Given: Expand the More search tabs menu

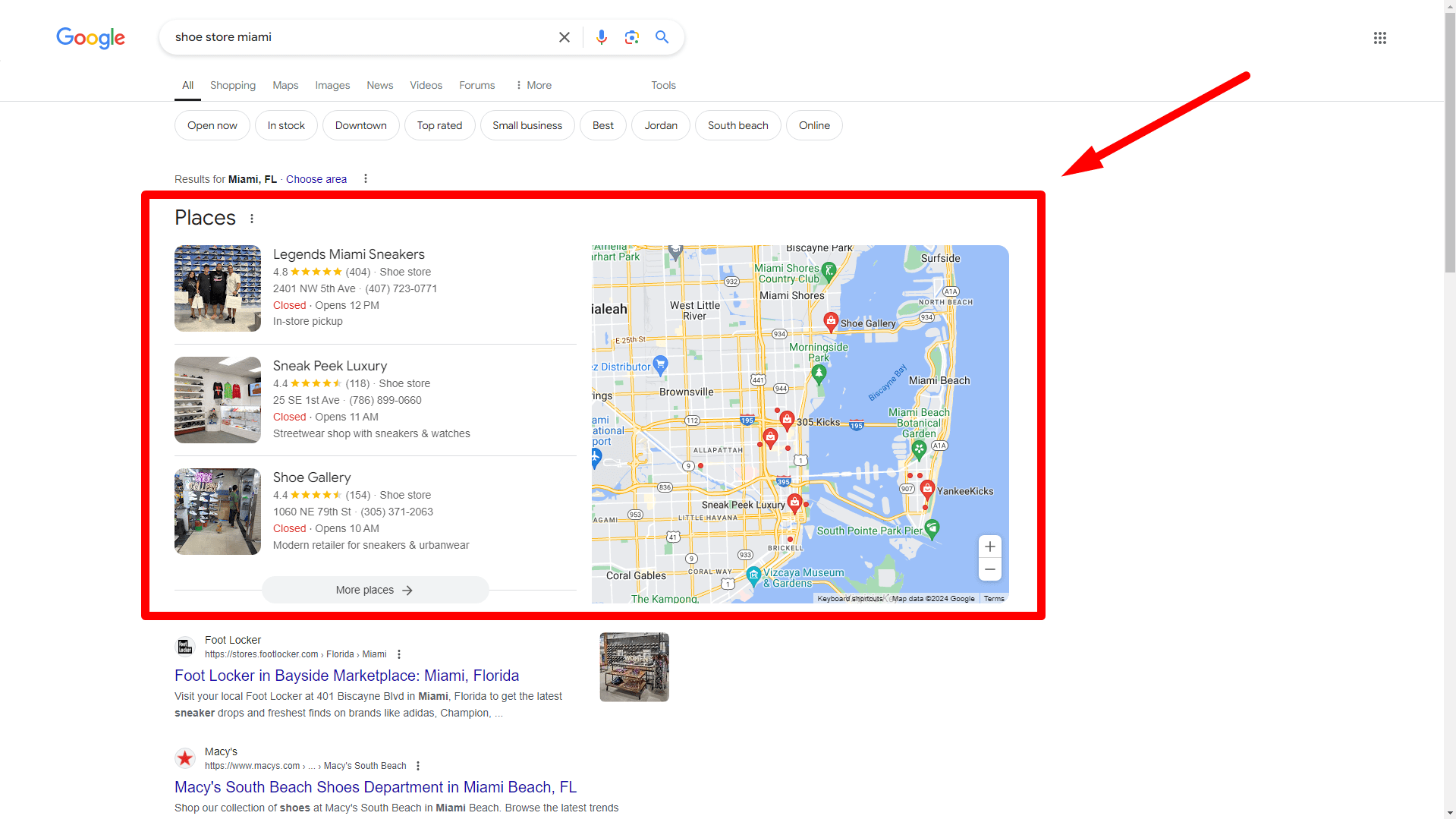Looking at the screenshot, I should click(x=533, y=85).
